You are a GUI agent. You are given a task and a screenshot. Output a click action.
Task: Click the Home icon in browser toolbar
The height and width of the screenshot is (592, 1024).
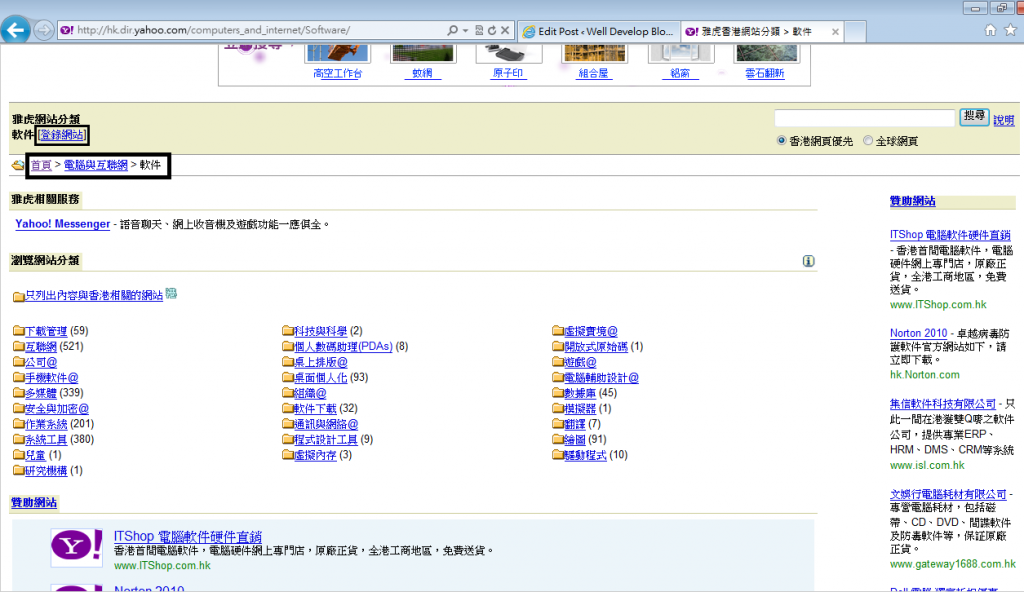pos(990,30)
